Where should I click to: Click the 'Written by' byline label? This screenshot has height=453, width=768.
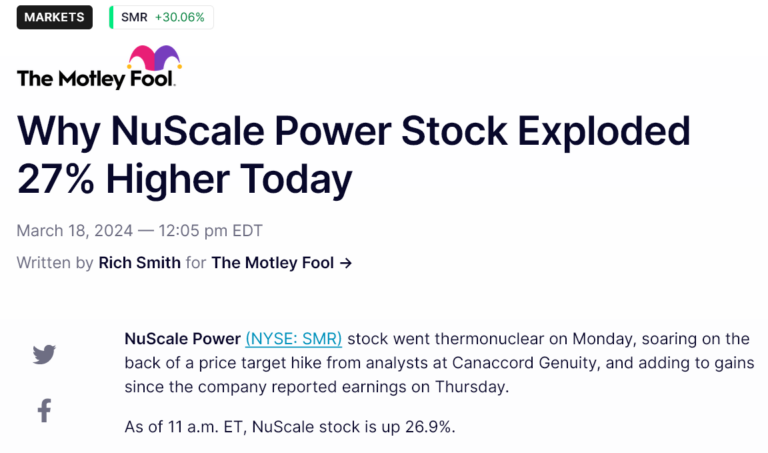click(55, 263)
